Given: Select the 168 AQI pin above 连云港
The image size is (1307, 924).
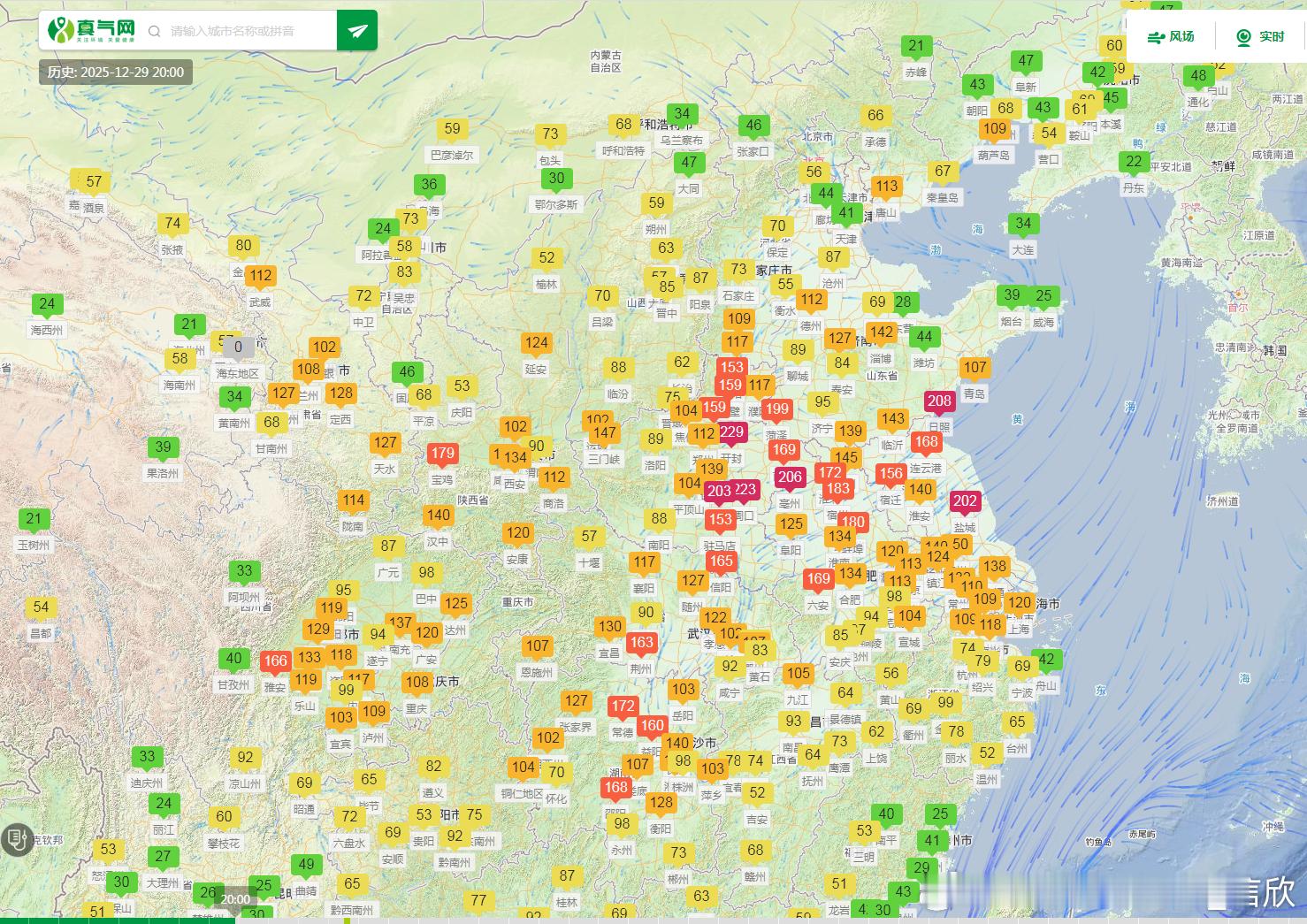Looking at the screenshot, I should [926, 443].
